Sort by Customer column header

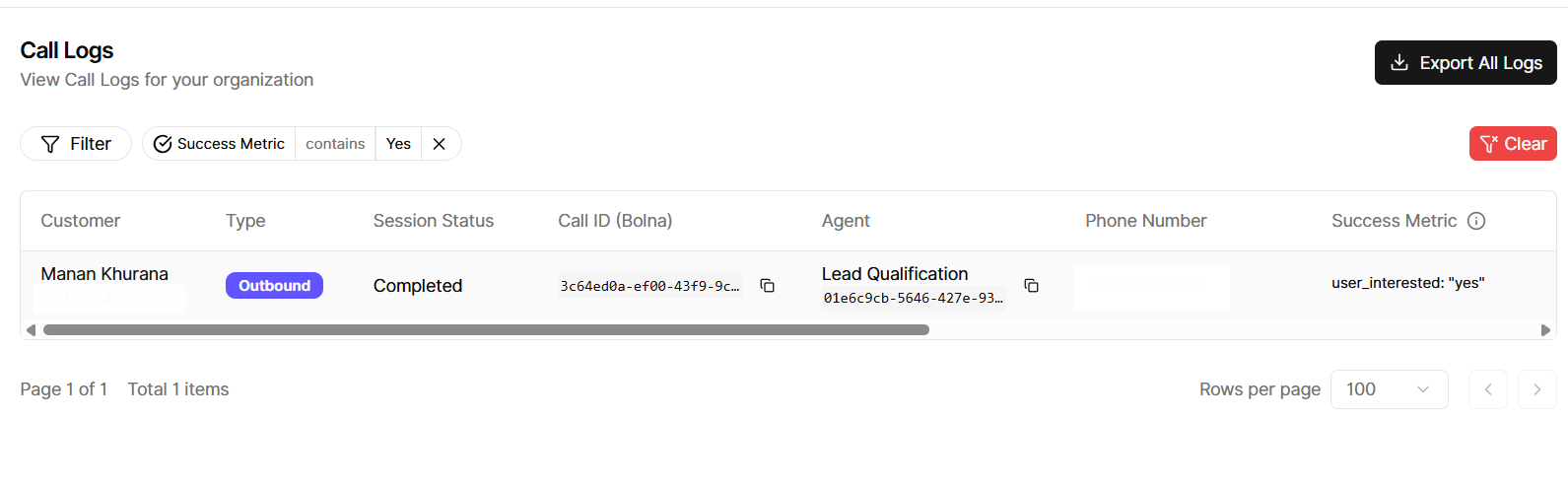(x=81, y=221)
